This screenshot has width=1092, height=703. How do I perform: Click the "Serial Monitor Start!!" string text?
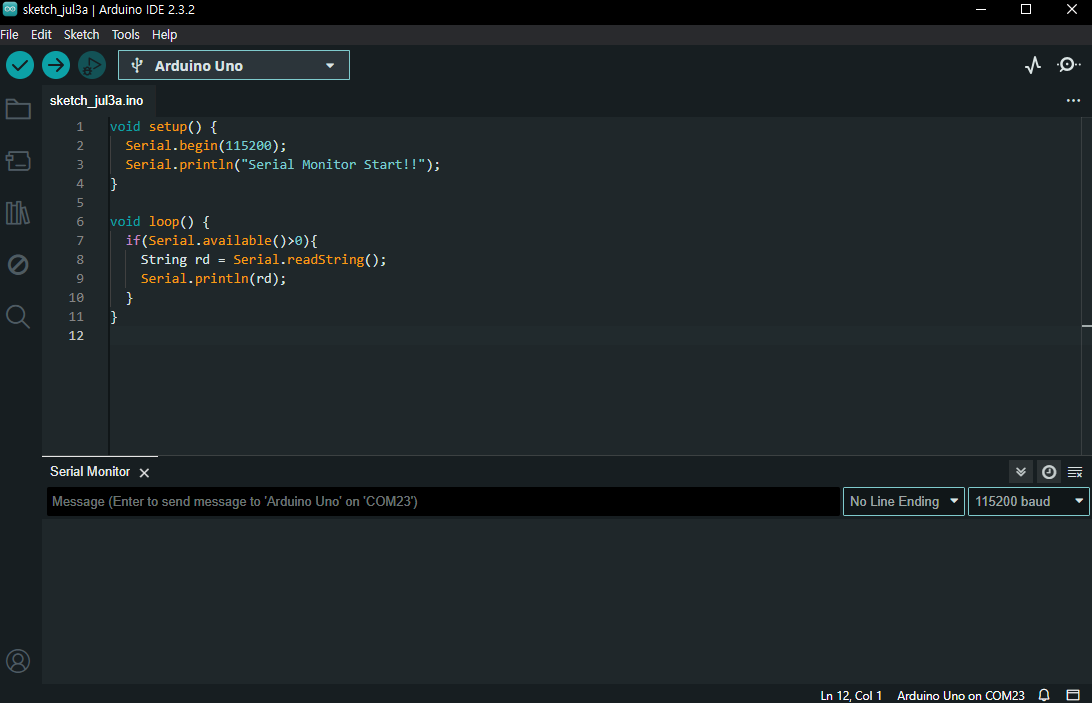(x=333, y=164)
